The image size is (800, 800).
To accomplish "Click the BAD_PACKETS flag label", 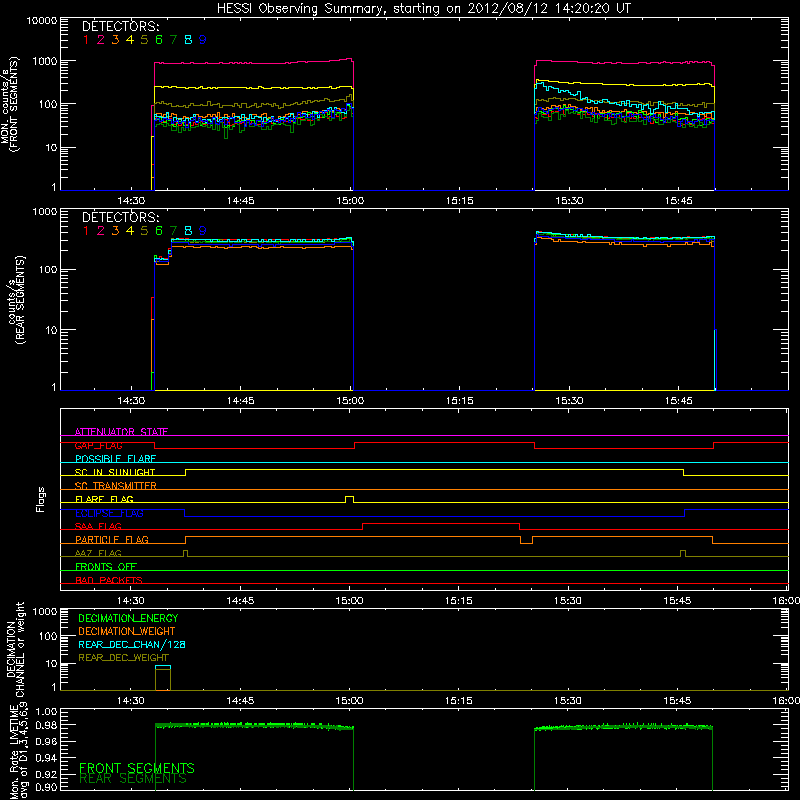I will click(109, 580).
